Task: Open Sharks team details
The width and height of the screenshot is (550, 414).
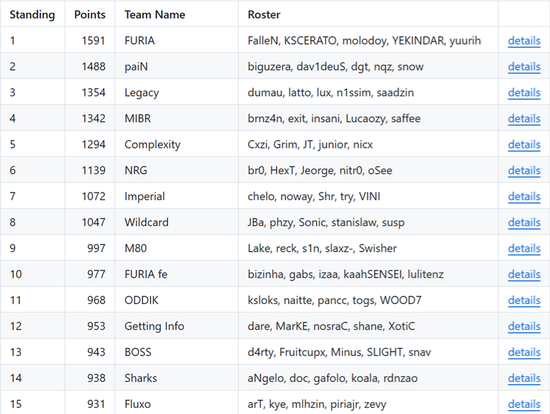Action: click(x=524, y=378)
